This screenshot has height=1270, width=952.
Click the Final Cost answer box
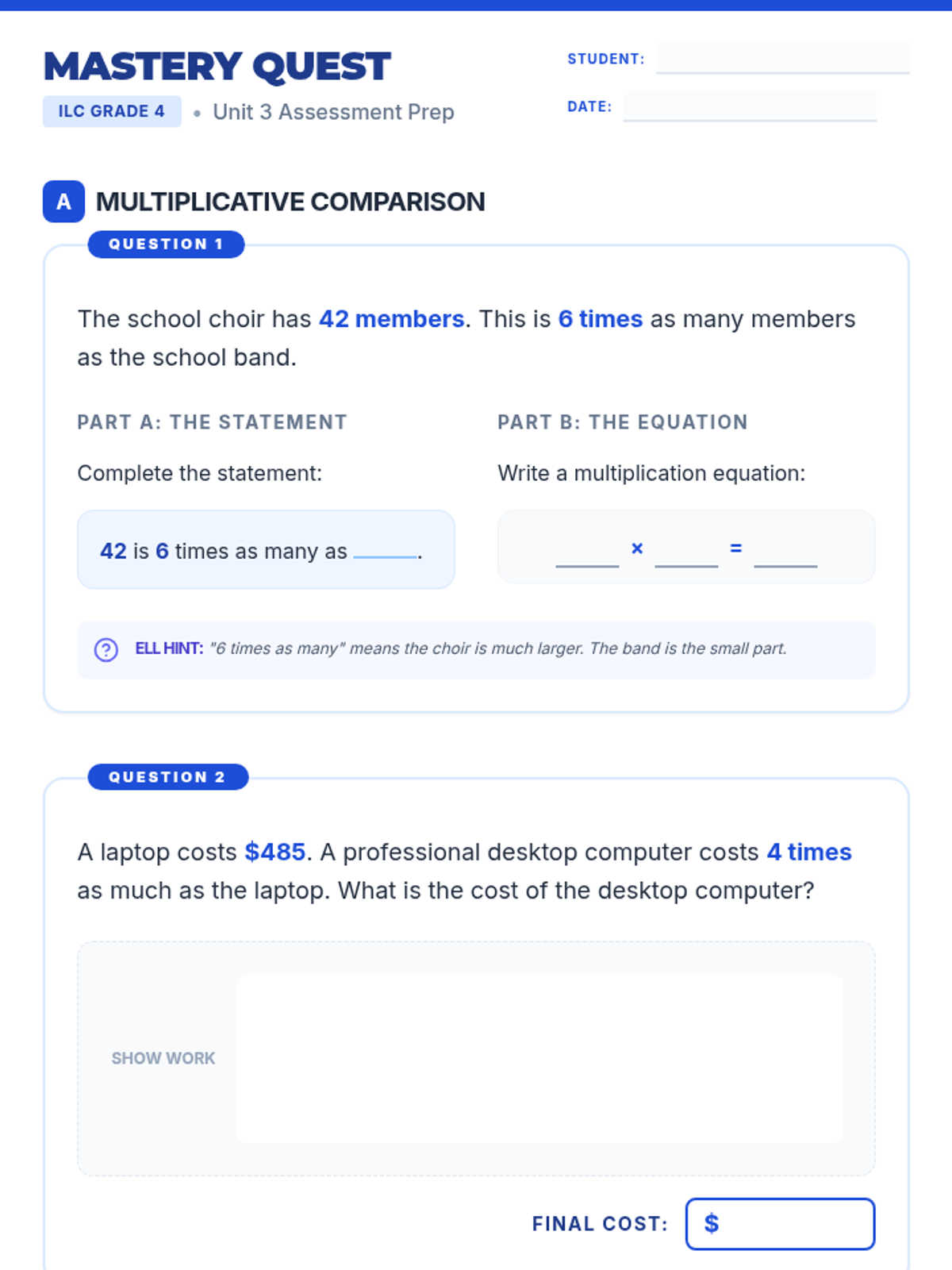[781, 1224]
